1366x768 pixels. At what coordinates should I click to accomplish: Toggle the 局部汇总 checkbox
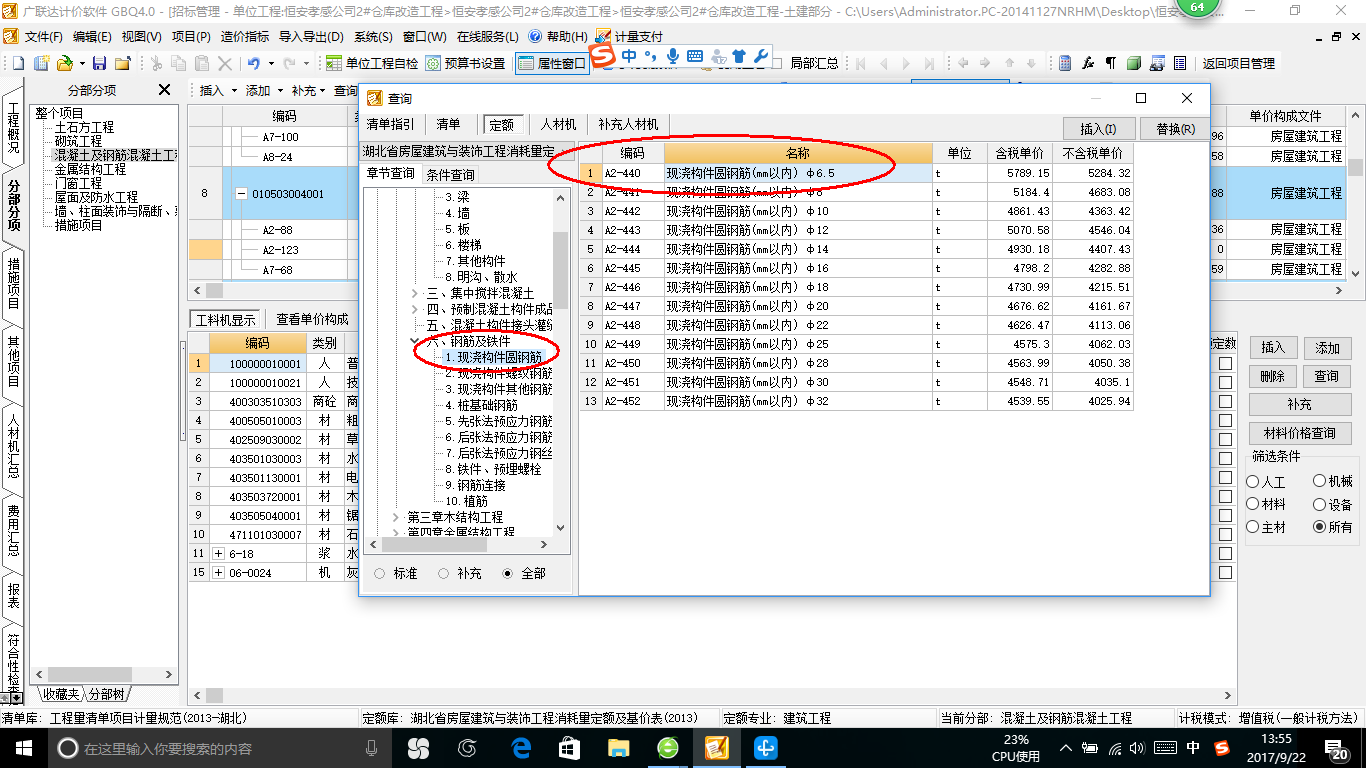point(778,63)
